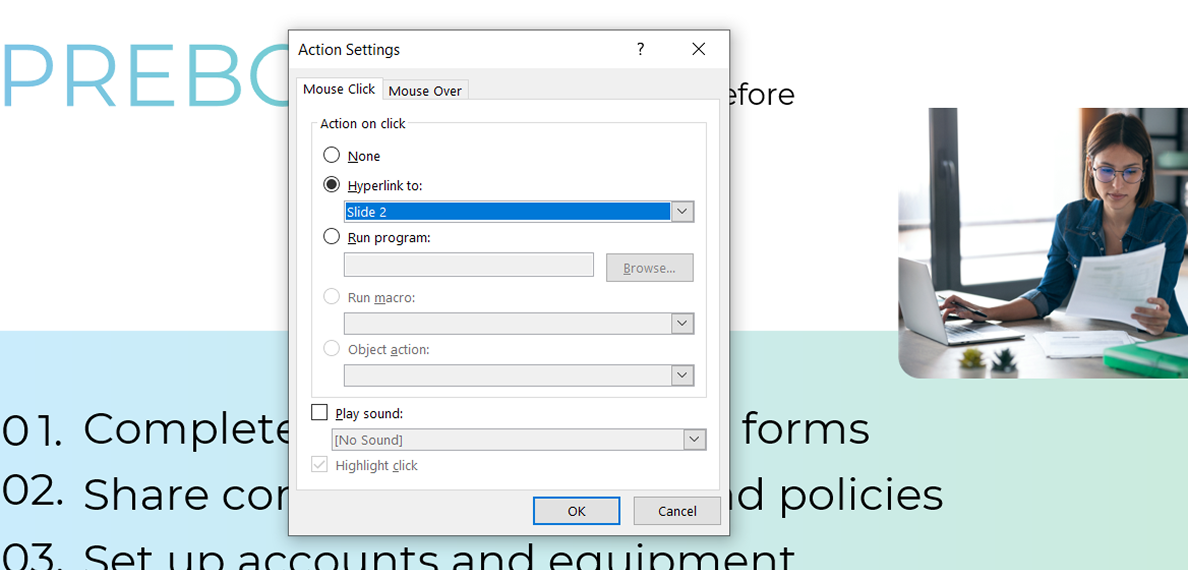This screenshot has height=571, width=1188.
Task: Select the Object action radio option
Action: coord(332,349)
